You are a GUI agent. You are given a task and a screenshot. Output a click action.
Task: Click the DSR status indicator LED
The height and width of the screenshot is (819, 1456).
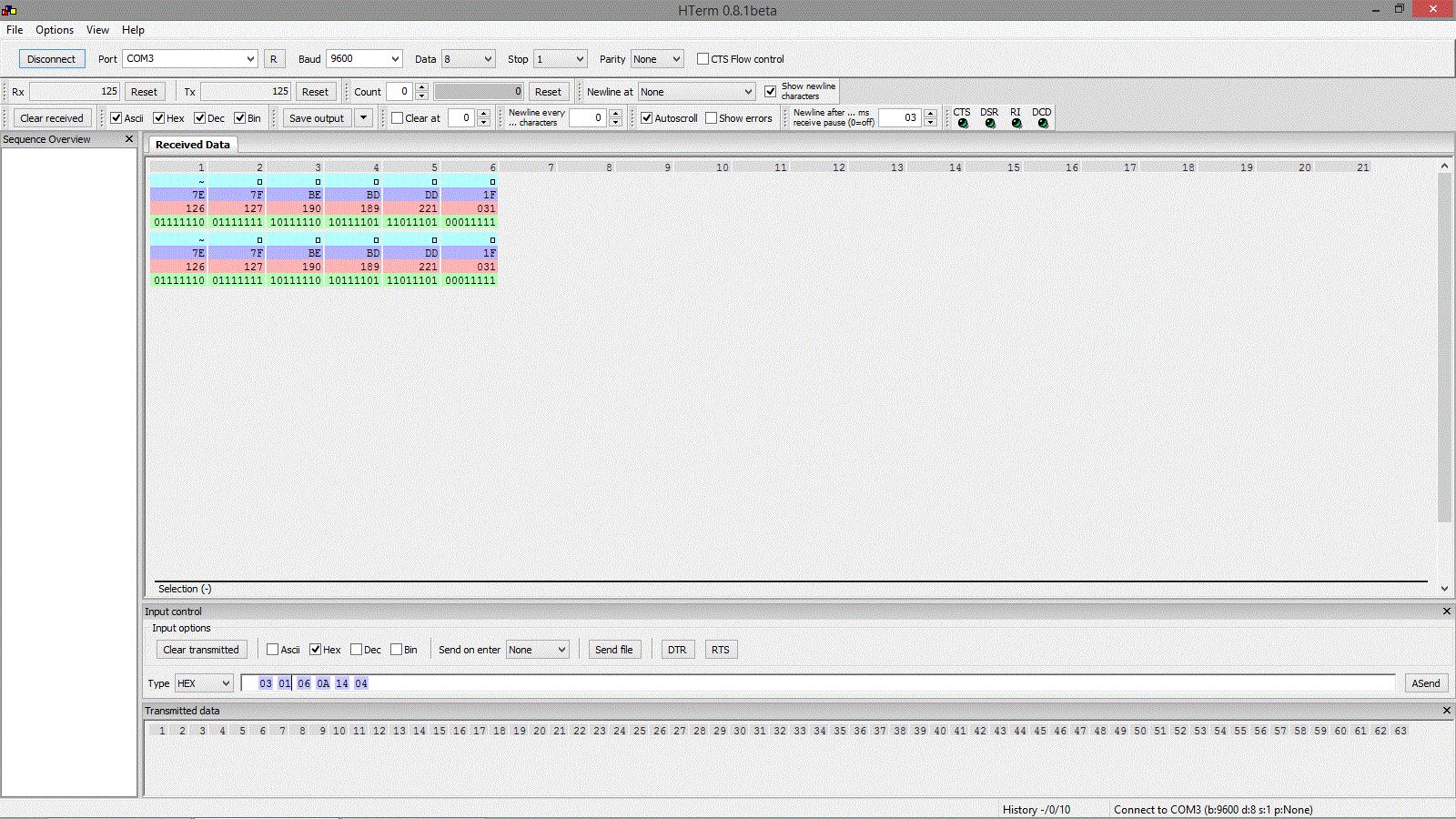coord(990,123)
